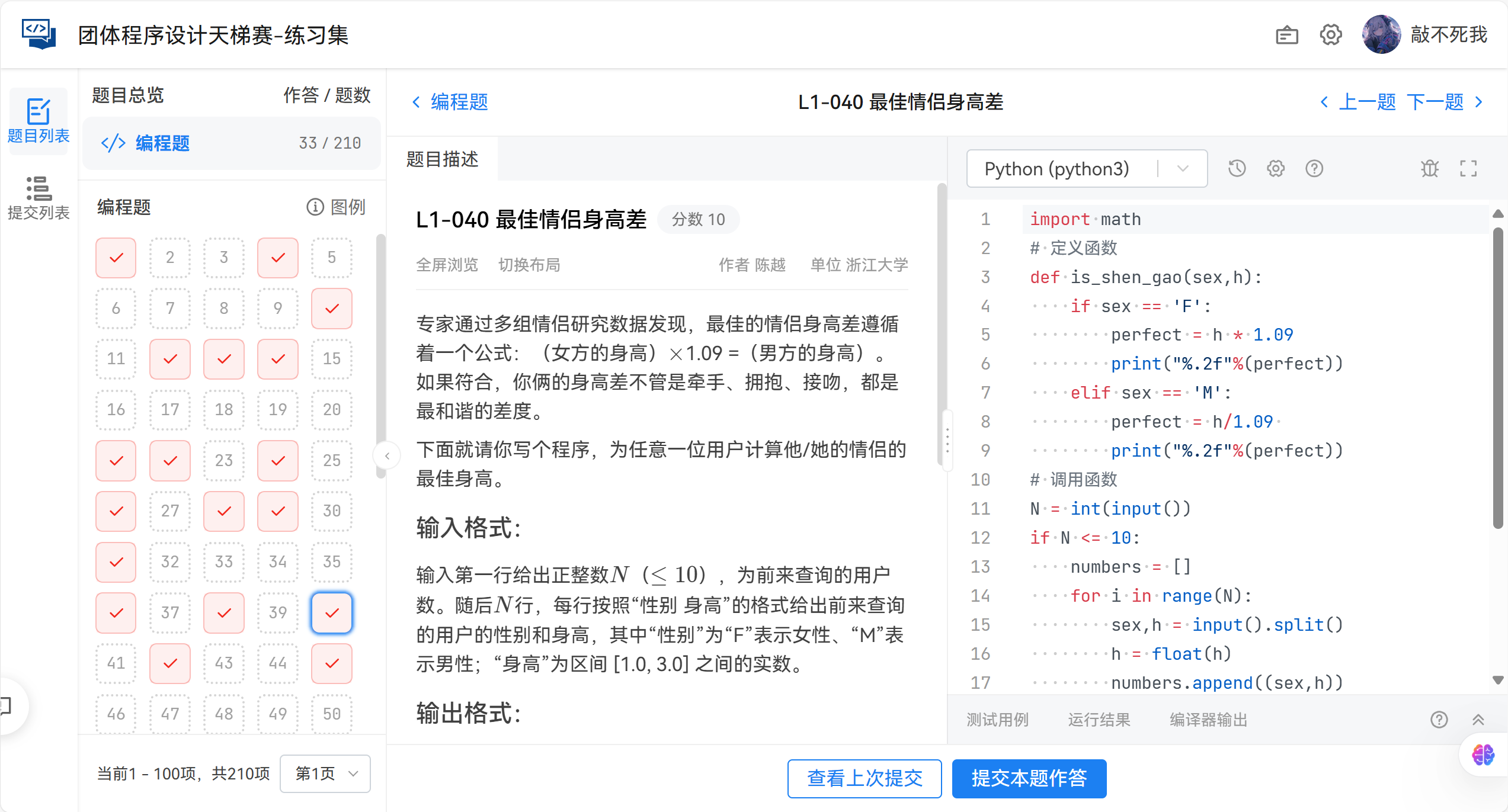Enter fullscreen editor mode icon

[1468, 169]
